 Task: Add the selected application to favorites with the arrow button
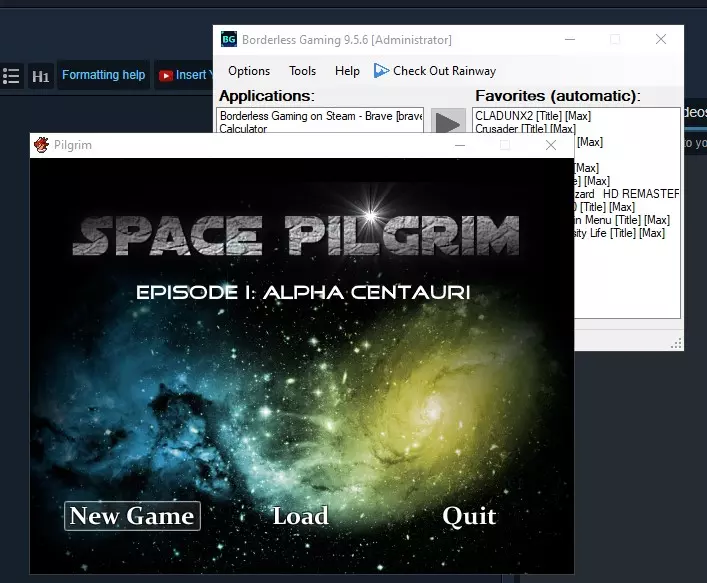click(x=448, y=122)
